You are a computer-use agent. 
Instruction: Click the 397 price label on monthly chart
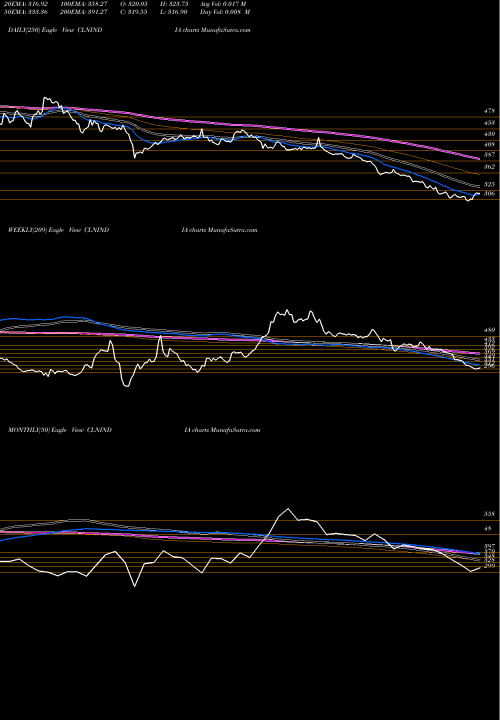click(x=489, y=546)
